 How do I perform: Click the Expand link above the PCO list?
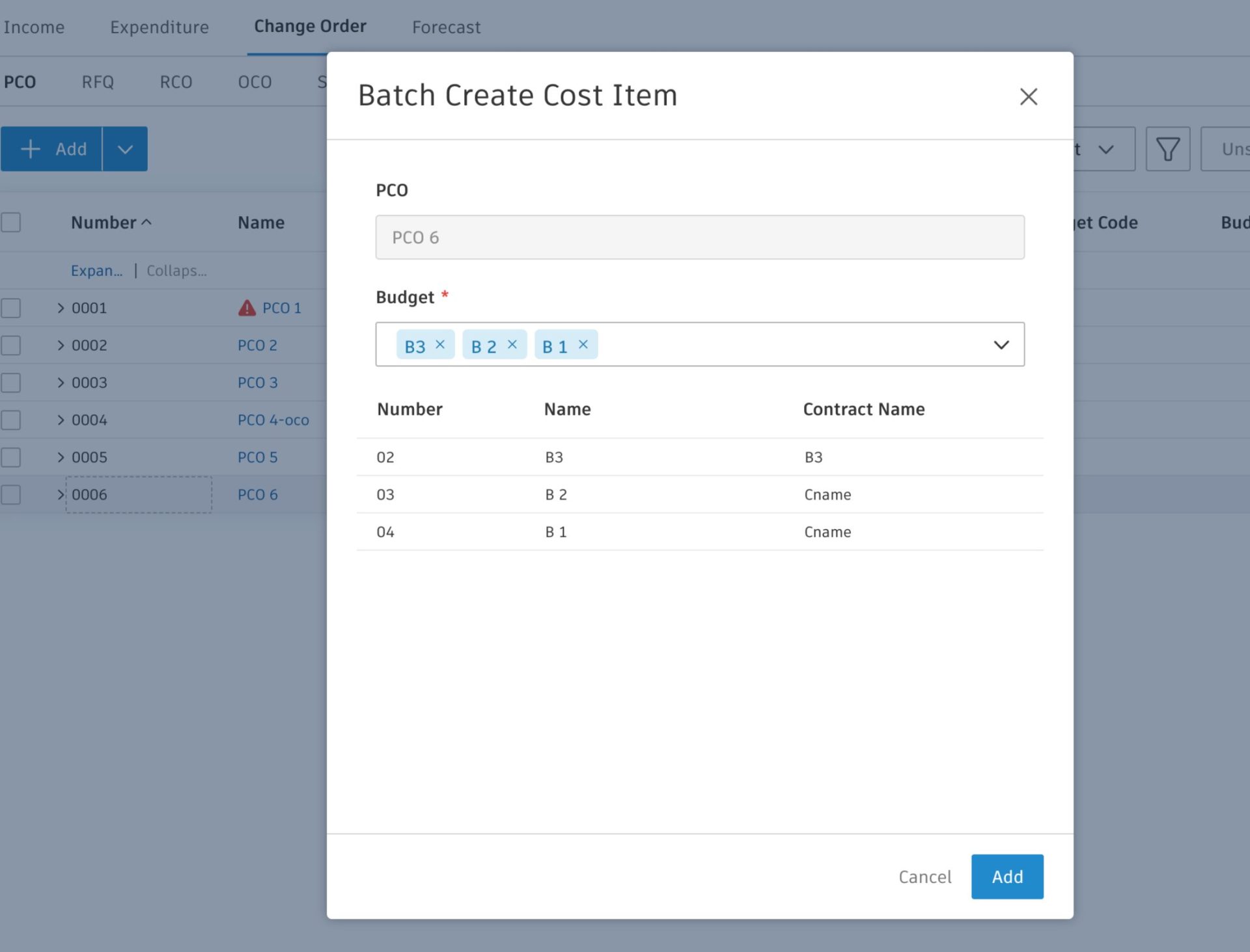tap(96, 270)
